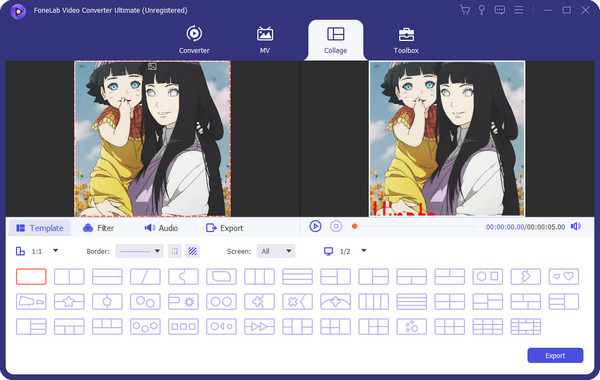Select the Filter sub-tab
Screen dimensions: 600x380
coord(98,228)
